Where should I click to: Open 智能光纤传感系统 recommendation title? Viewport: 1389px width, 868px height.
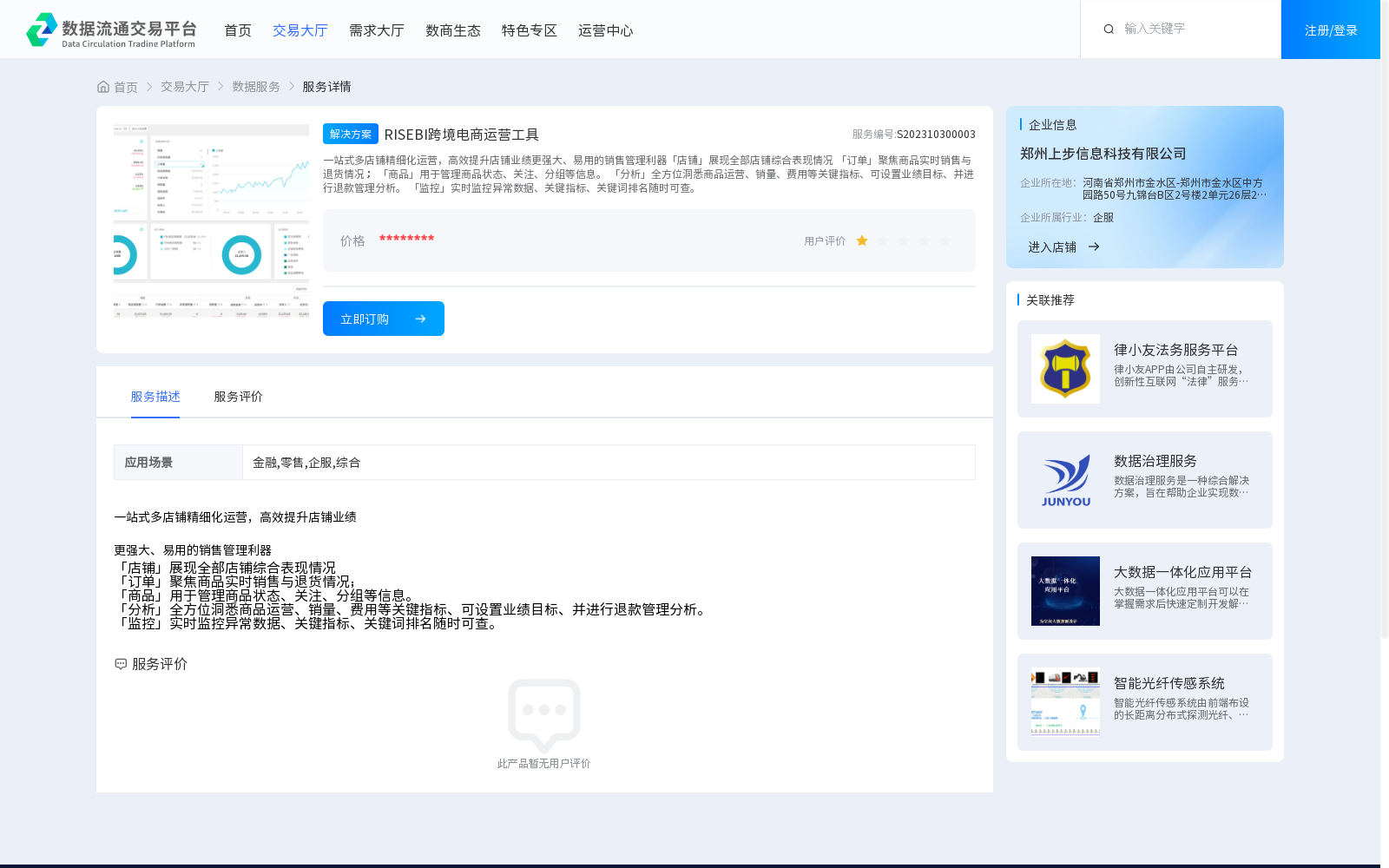[1169, 683]
